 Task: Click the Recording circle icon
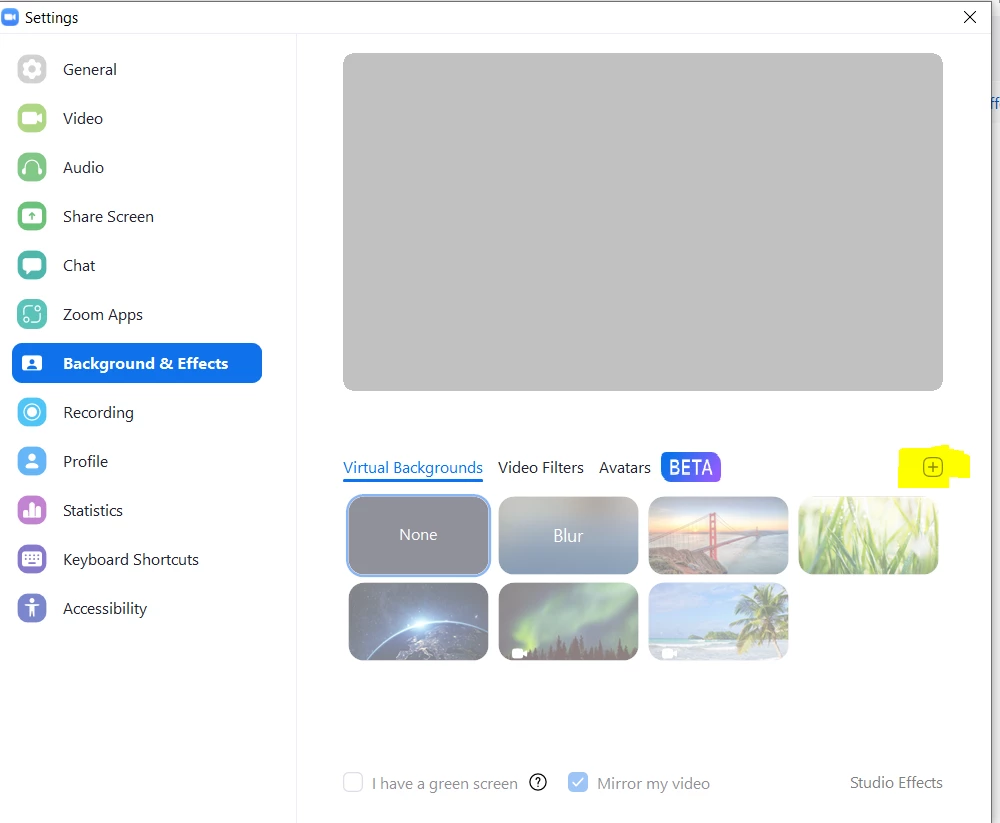(x=32, y=413)
